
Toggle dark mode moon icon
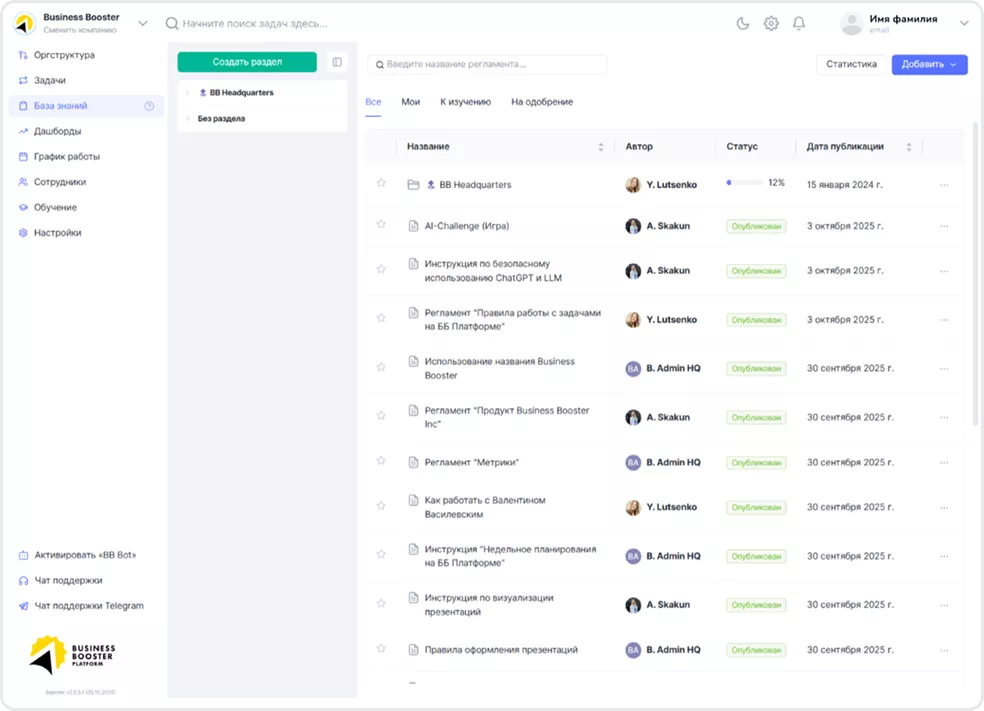click(x=742, y=24)
